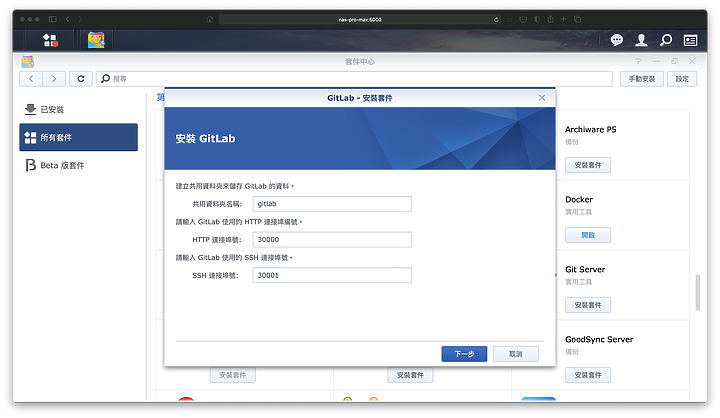Open the DSM main menu icon

[50, 40]
